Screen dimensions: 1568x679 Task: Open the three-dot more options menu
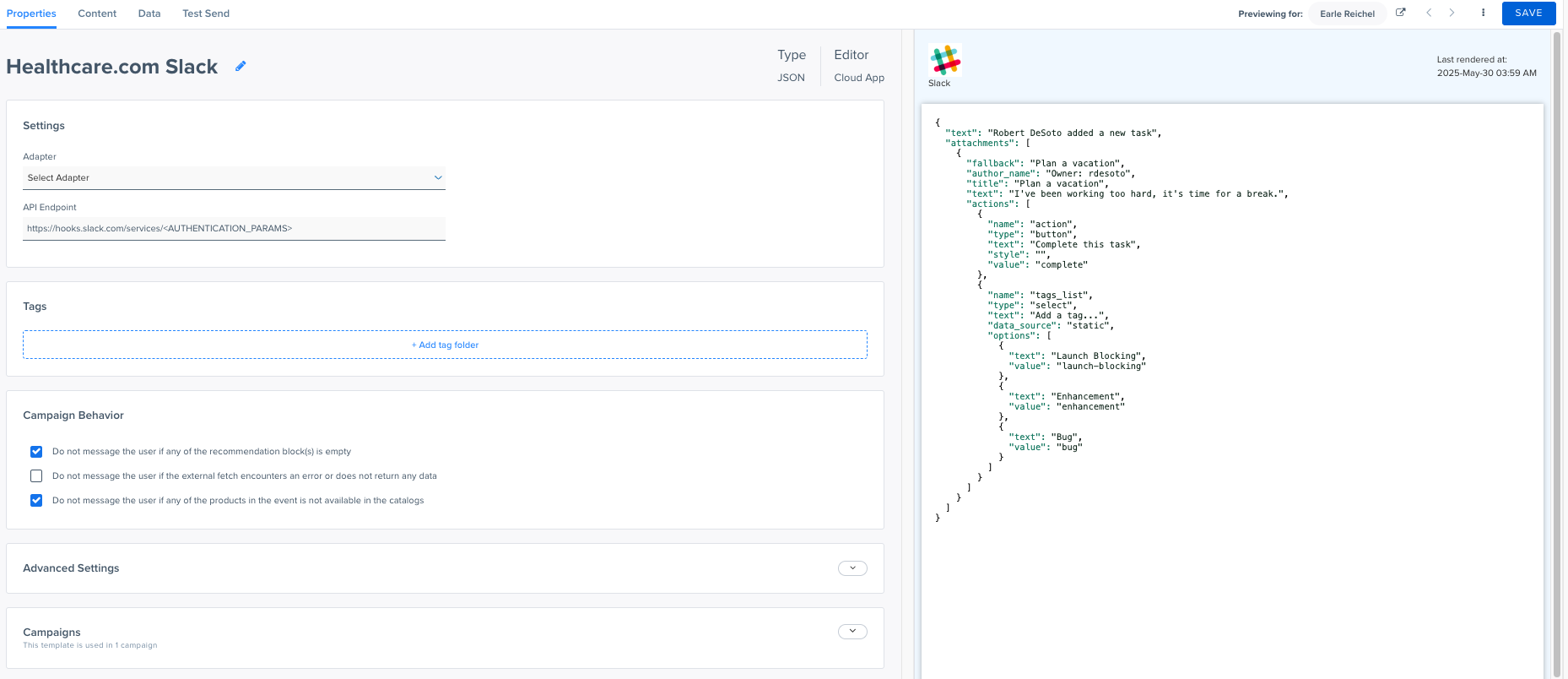(x=1483, y=13)
